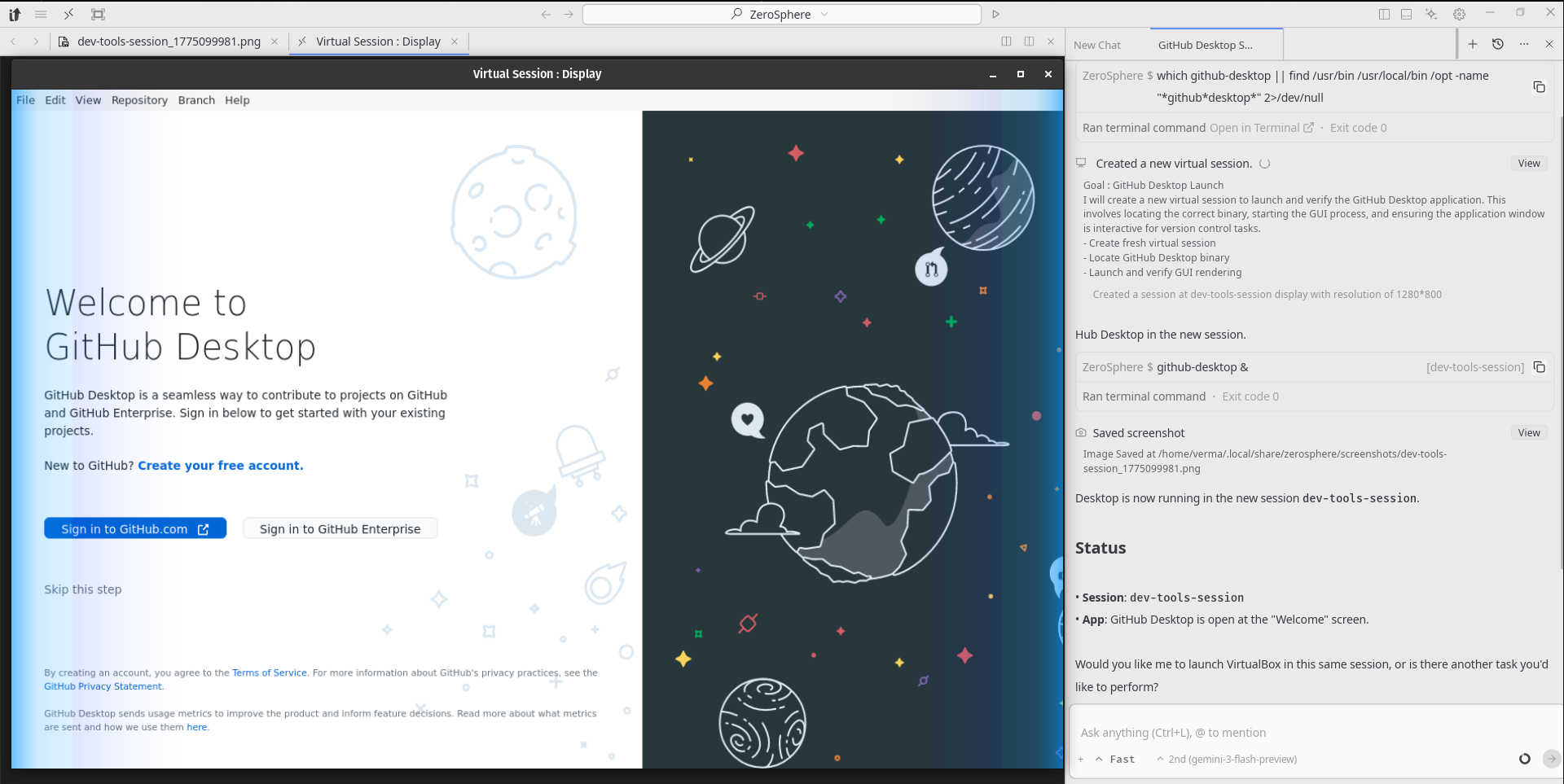Open the GitHub Privacy Statement link
Image resolution: width=1564 pixels, height=784 pixels.
tap(103, 686)
